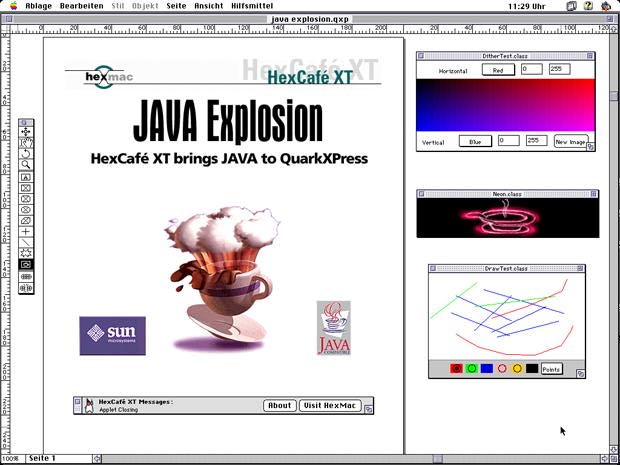Click the Visit HexMac button
Image resolution: width=620 pixels, height=465 pixels.
pos(330,405)
